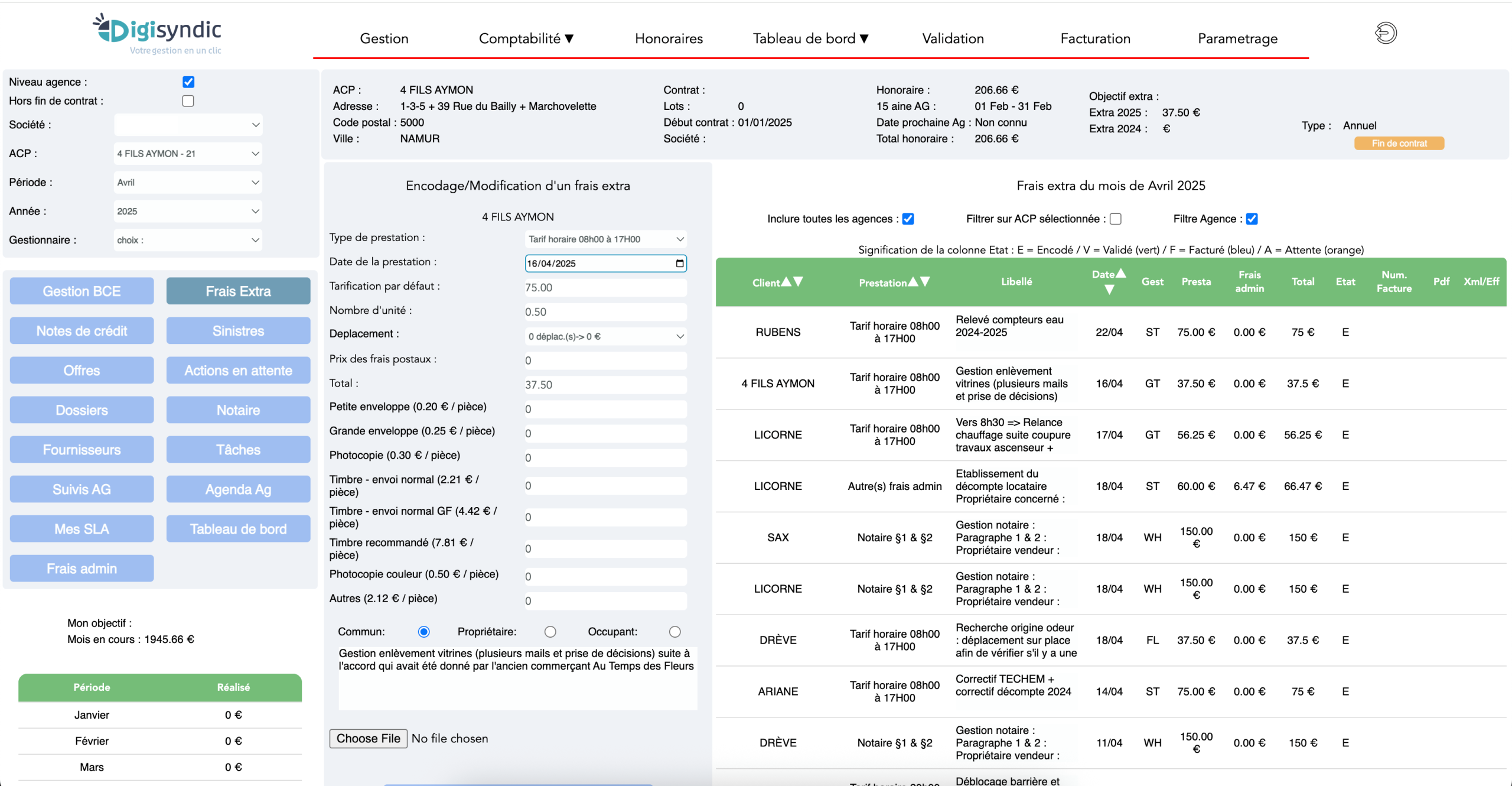This screenshot has width=1512, height=786.
Task: Go to the Facturation tab
Action: point(1095,39)
